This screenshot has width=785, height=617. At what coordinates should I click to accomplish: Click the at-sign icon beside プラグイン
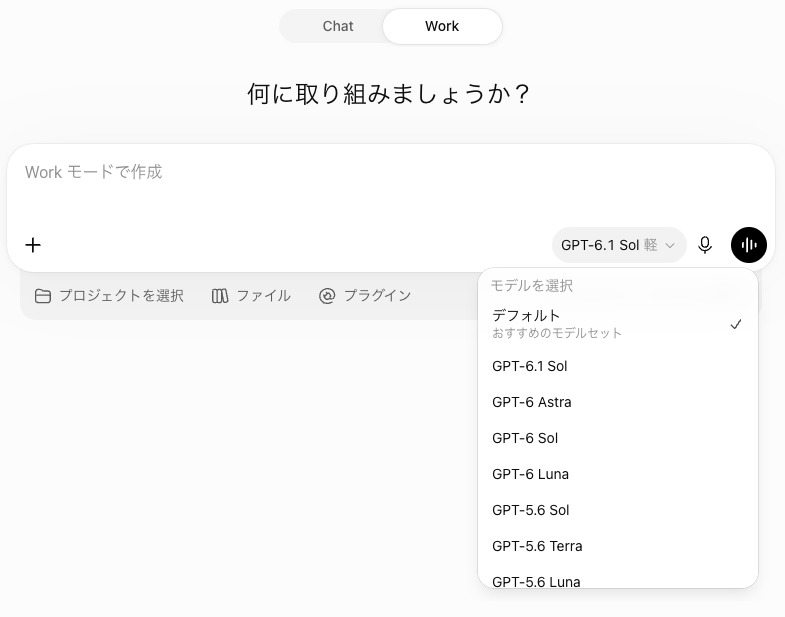(x=327, y=296)
